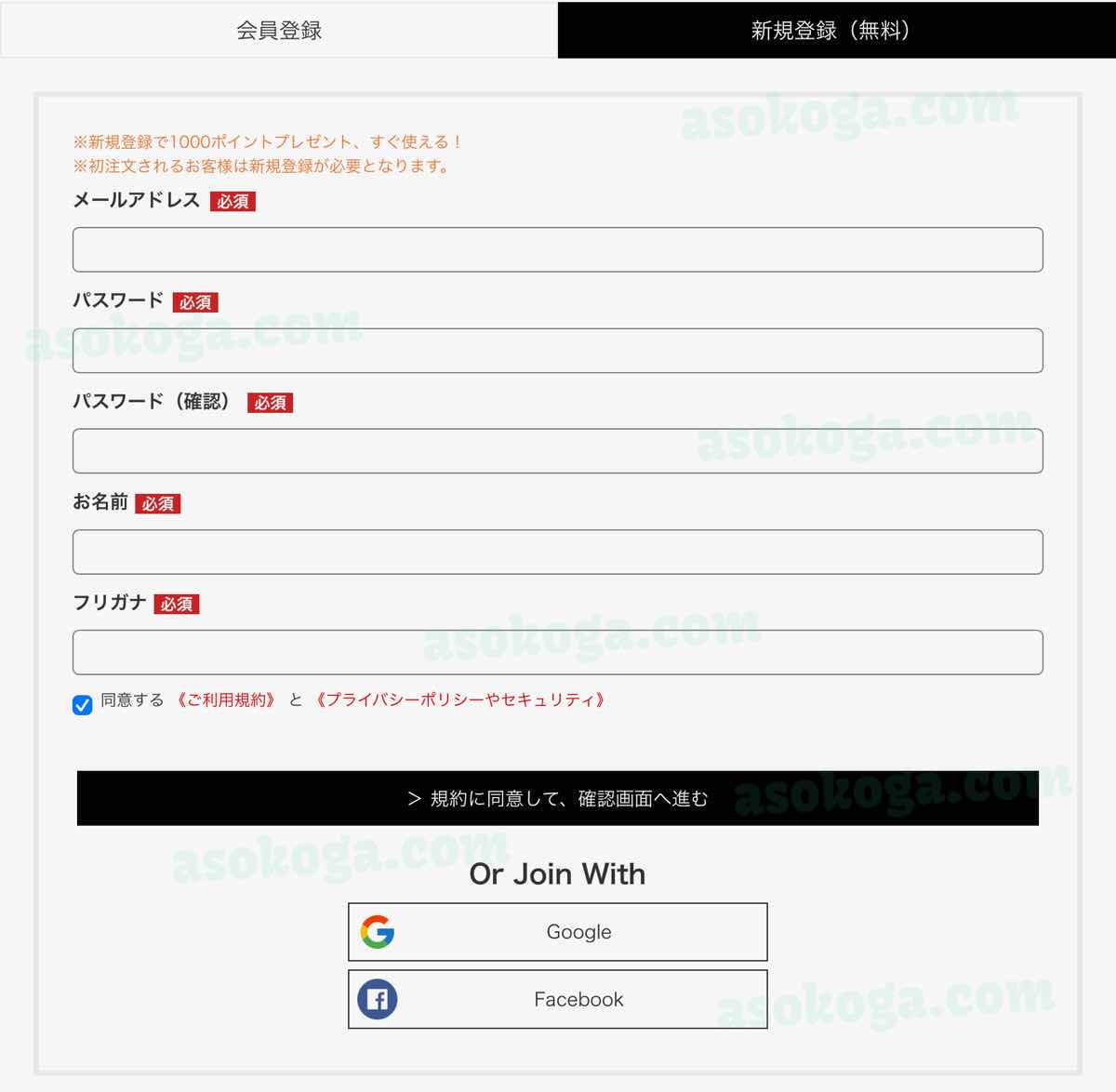Focus the パスワード input field
The height and width of the screenshot is (1092, 1116).
tap(558, 351)
